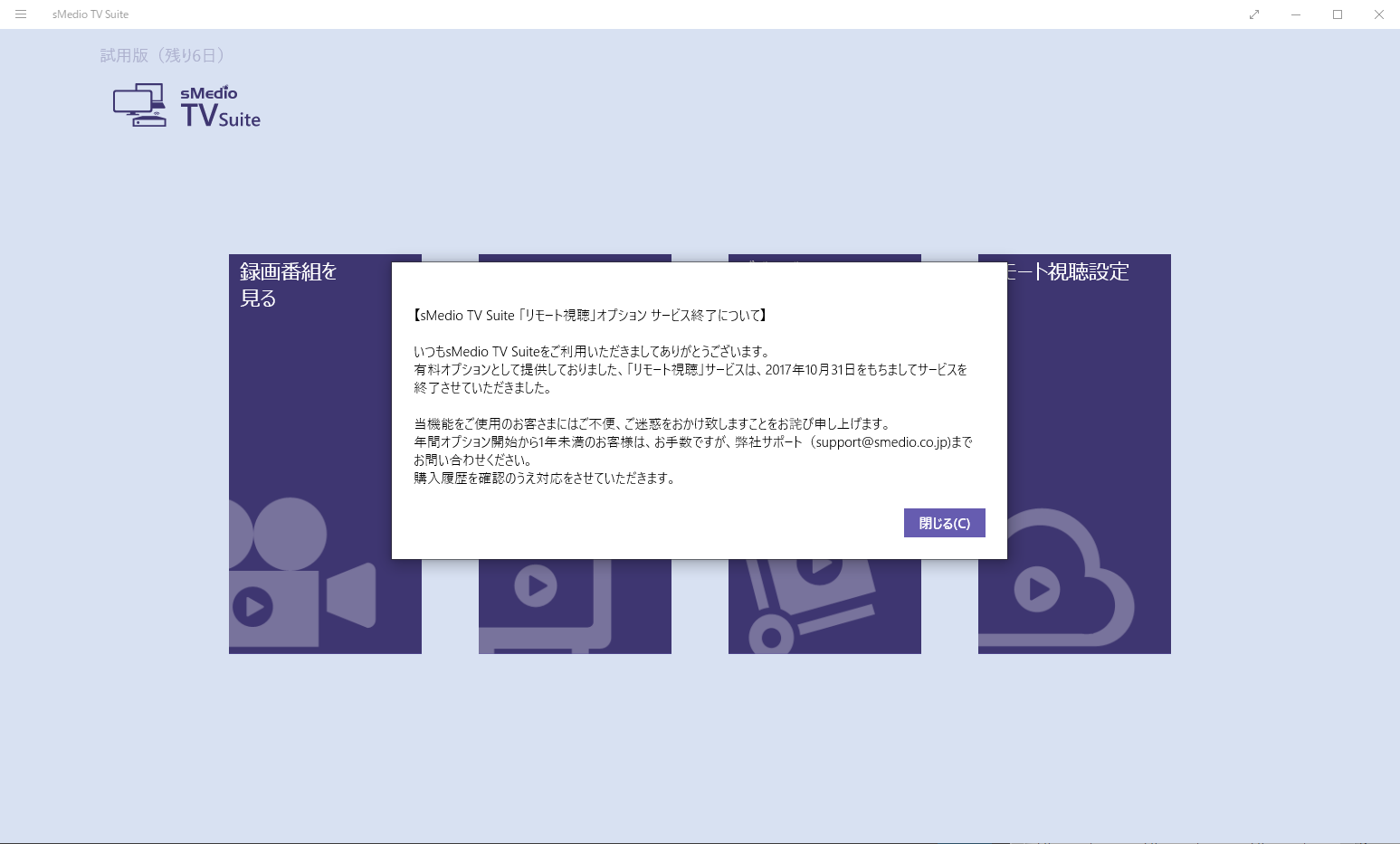
Task: Open the hamburger menu in the title bar
Action: click(x=21, y=14)
